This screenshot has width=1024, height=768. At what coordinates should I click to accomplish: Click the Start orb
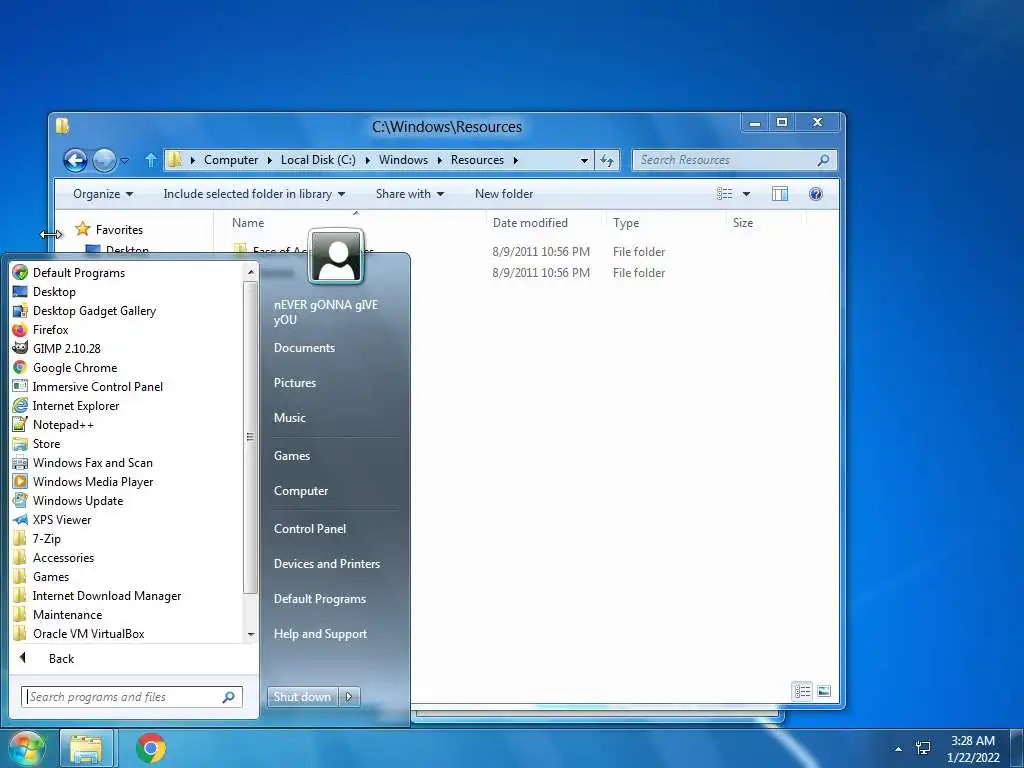tap(26, 748)
